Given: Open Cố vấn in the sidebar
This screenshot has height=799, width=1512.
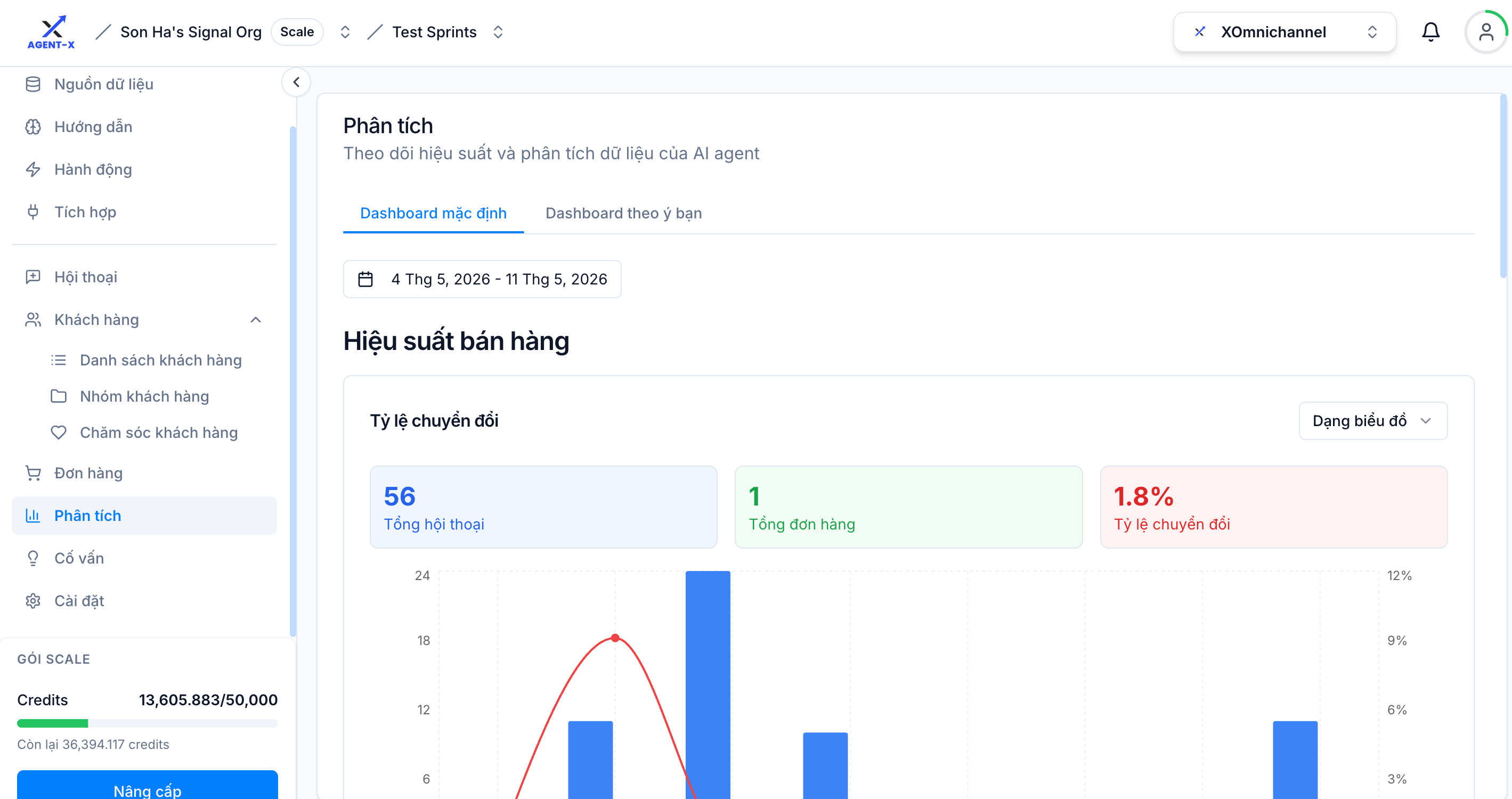Looking at the screenshot, I should [144, 558].
